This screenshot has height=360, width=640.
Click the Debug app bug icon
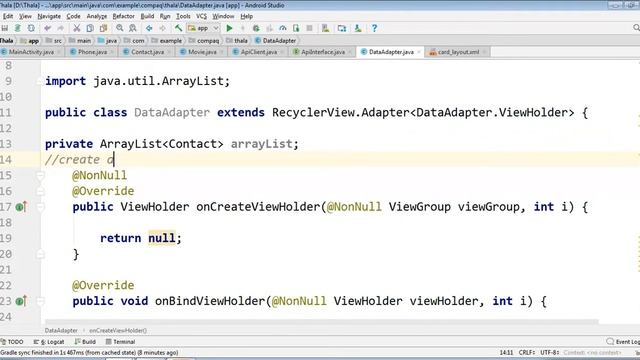tap(256, 28)
